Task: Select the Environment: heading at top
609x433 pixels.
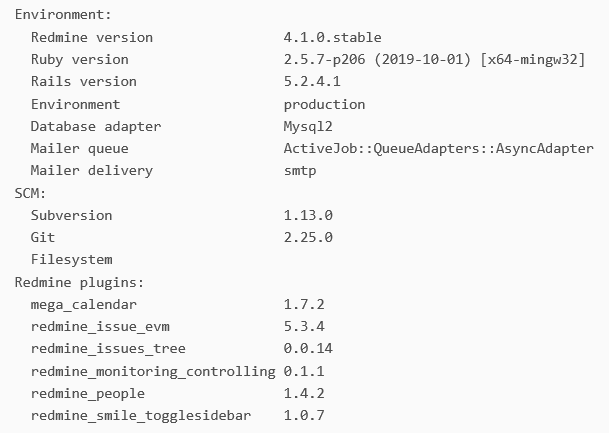Action: (63, 15)
